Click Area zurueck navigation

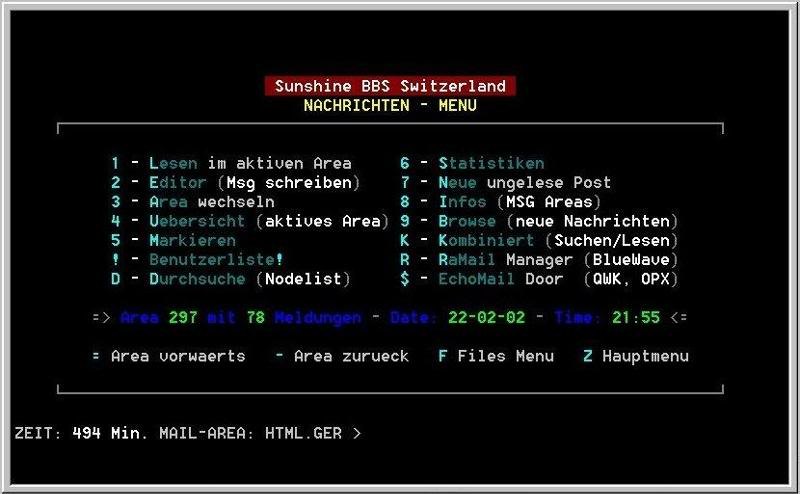pyautogui.click(x=341, y=356)
